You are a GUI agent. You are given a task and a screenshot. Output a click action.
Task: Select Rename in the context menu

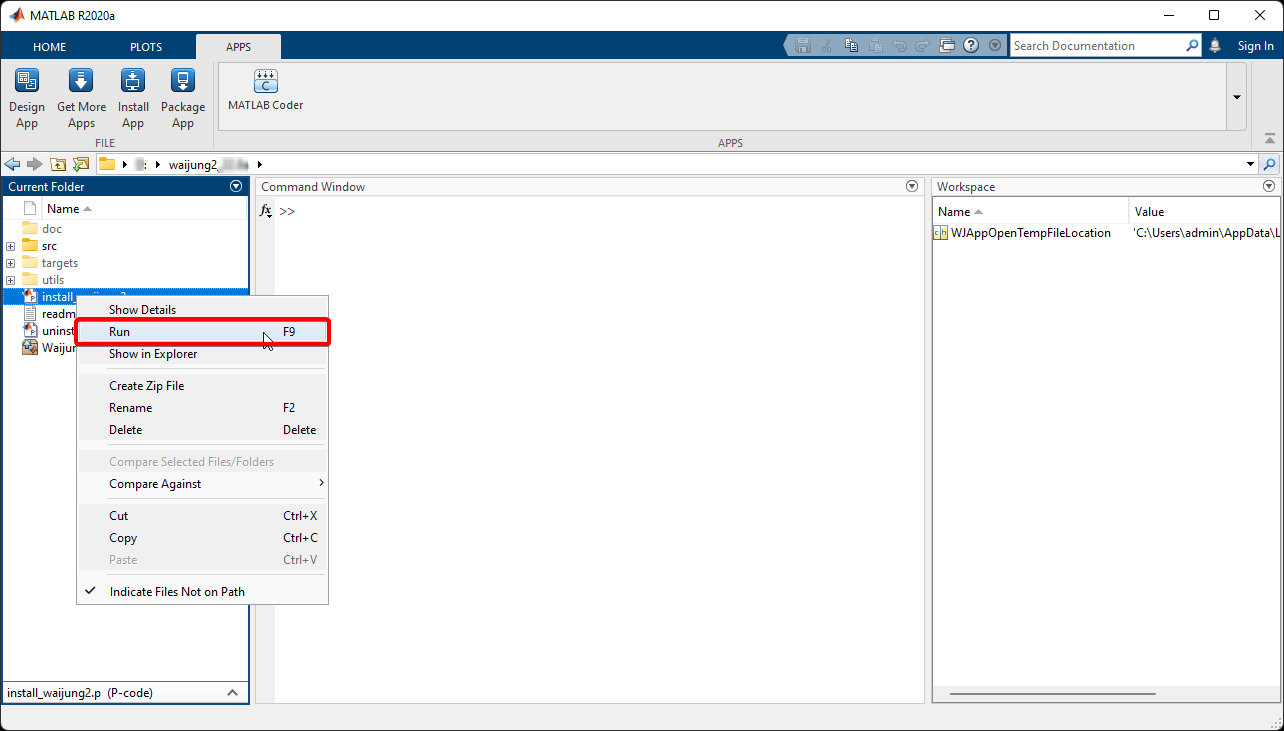coord(202,408)
